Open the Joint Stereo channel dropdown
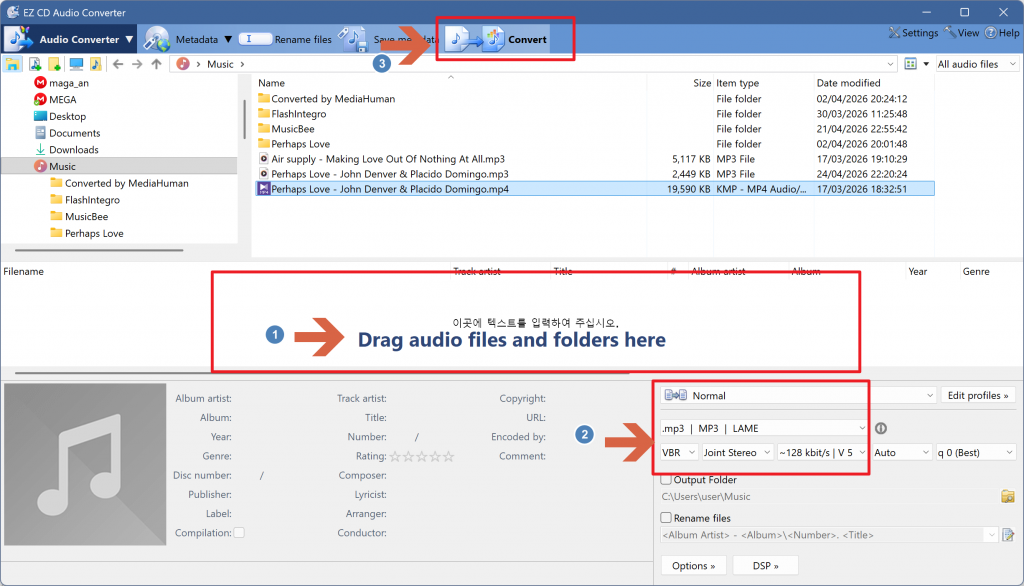Image resolution: width=1024 pixels, height=586 pixels. [737, 452]
